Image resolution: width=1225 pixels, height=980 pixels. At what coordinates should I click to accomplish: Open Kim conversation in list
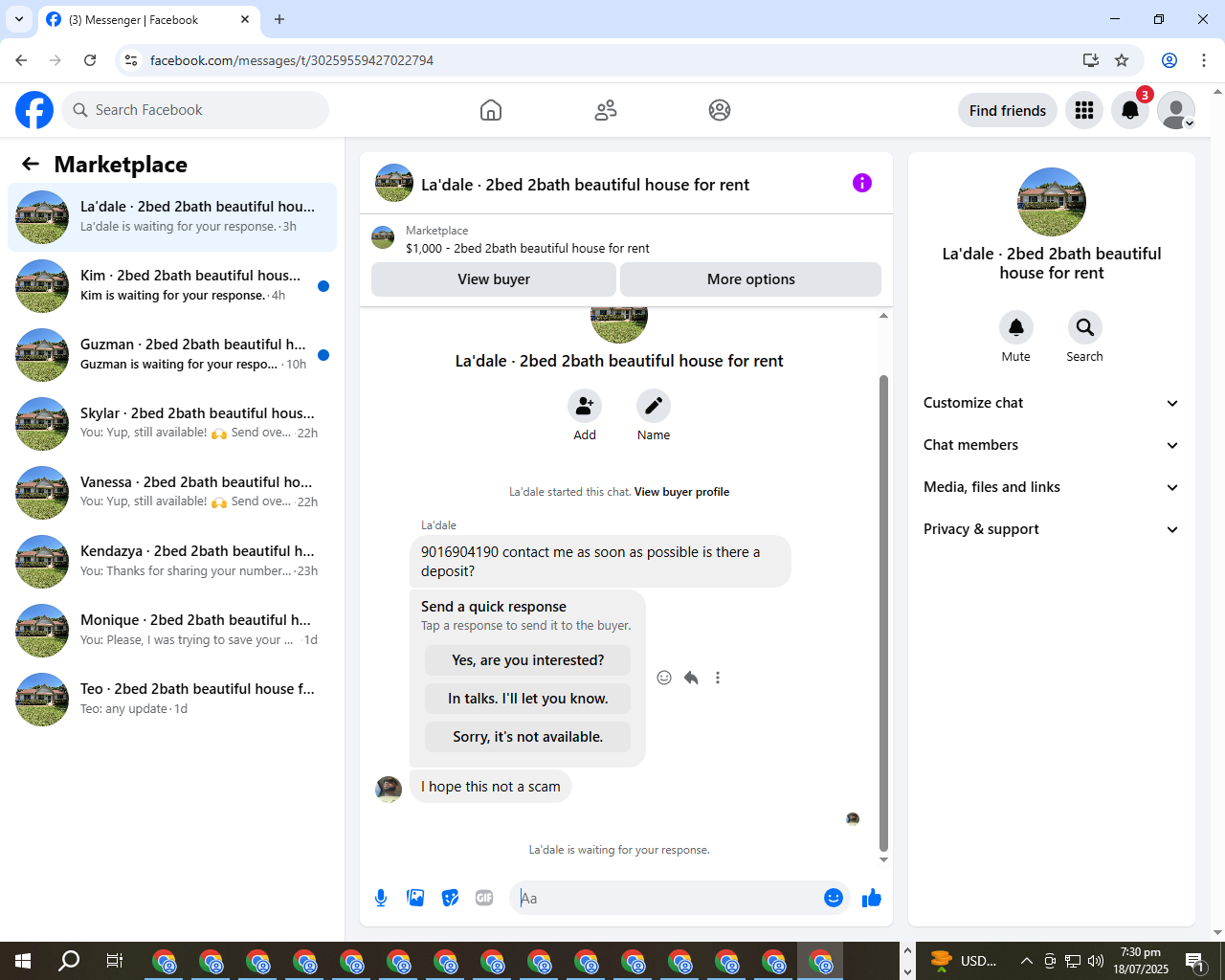[172, 286]
